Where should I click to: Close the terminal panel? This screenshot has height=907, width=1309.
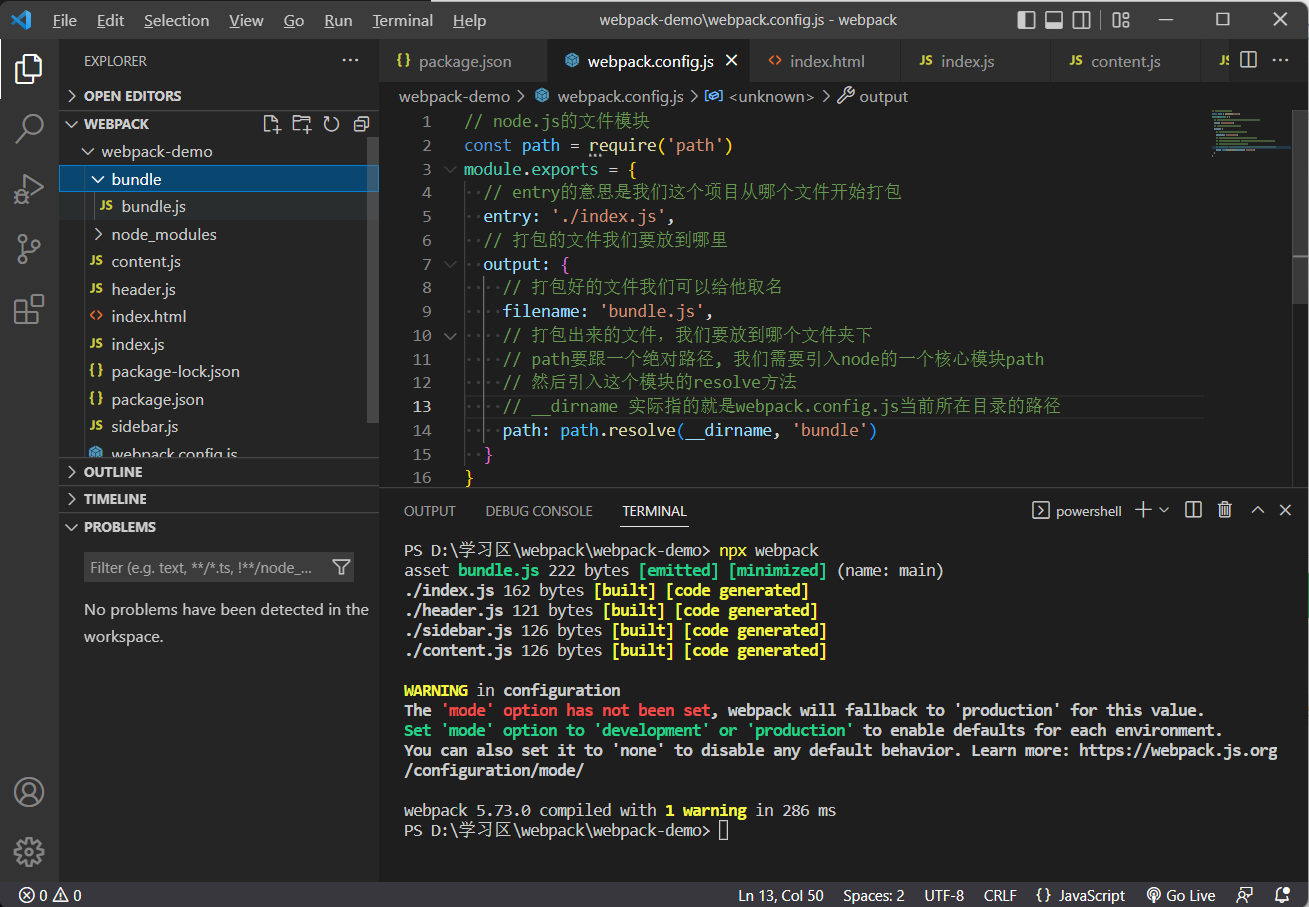[1286, 510]
